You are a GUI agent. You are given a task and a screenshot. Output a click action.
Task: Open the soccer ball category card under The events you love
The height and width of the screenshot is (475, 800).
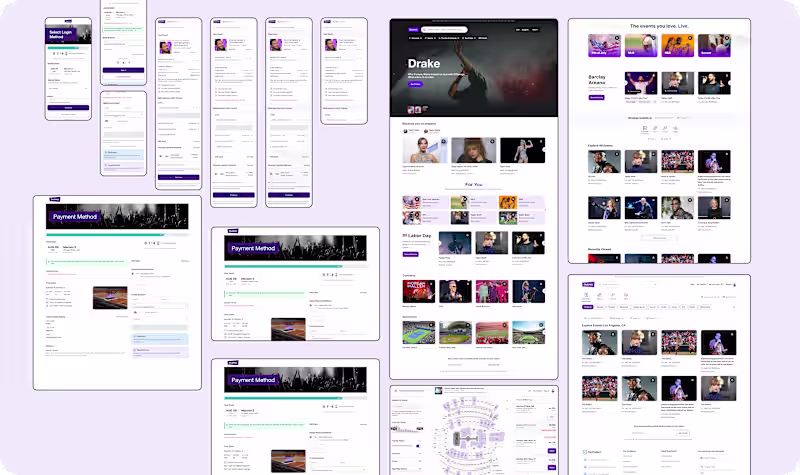[x=714, y=45]
